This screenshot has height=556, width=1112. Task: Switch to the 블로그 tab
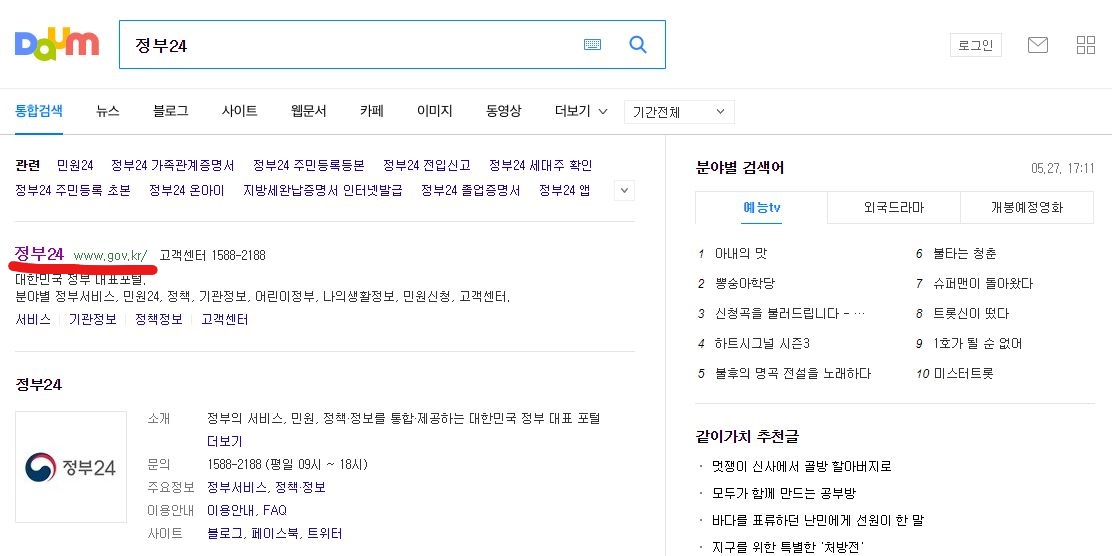[171, 111]
